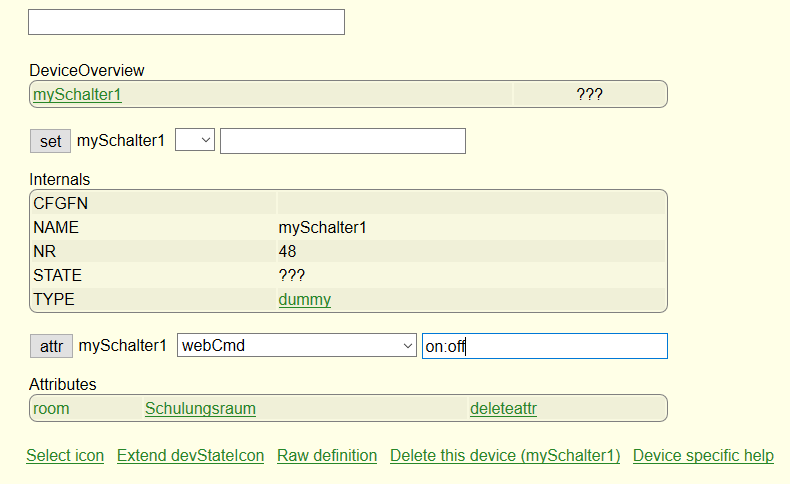
Task: Click the room attribute name
Action: point(51,408)
